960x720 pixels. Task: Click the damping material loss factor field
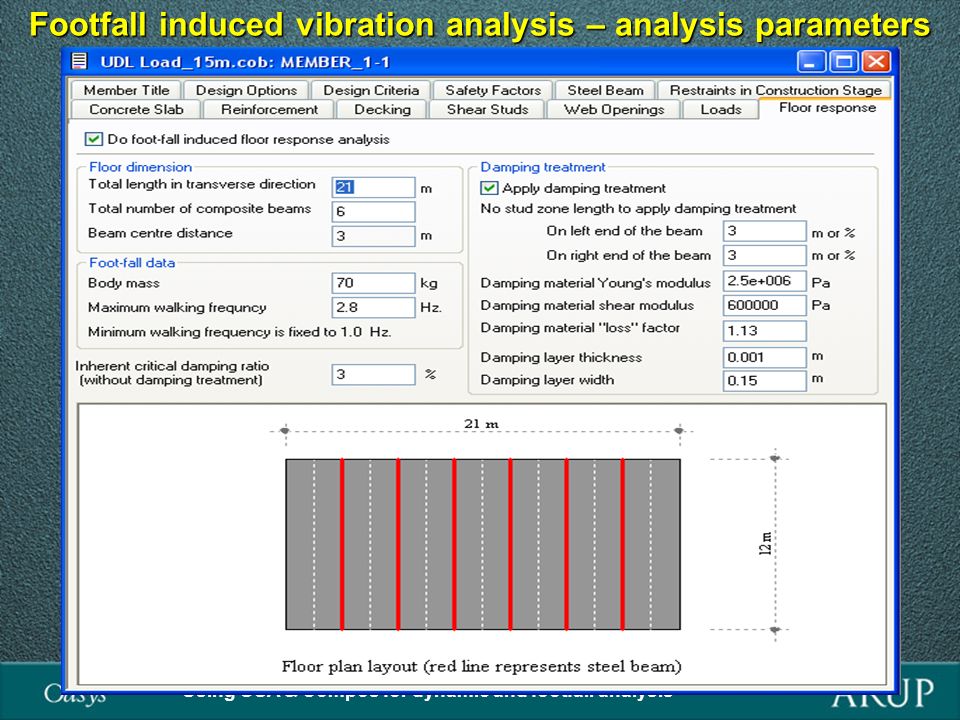point(765,331)
